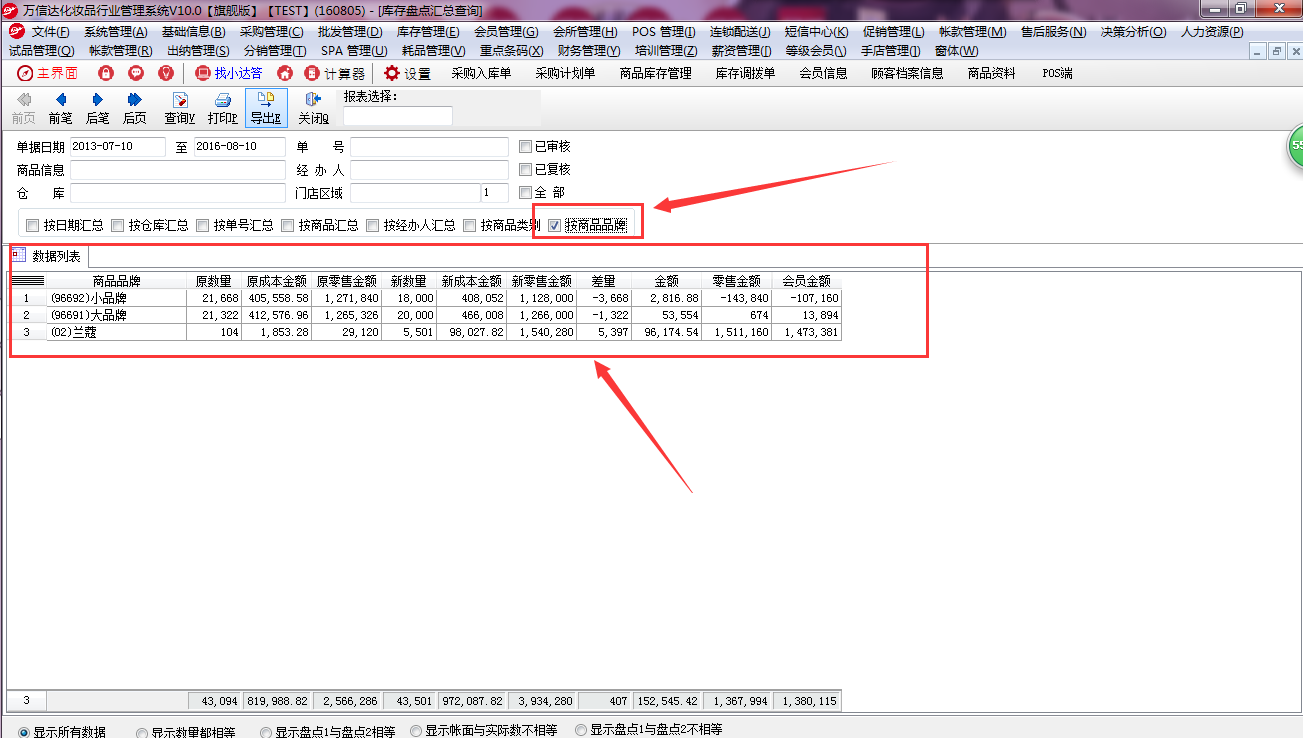Uncheck the 按商品品牌 checkbox
The width and height of the screenshot is (1303, 738).
tap(554, 225)
